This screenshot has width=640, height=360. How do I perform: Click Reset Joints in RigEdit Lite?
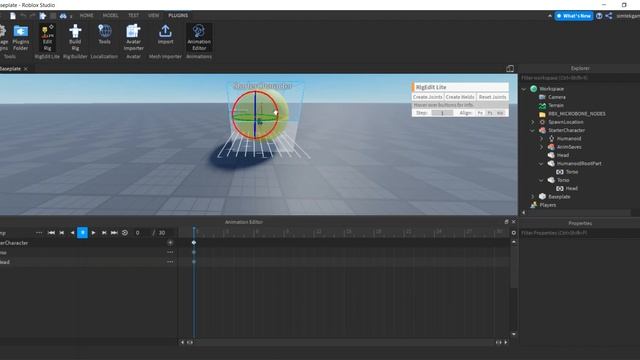pos(492,97)
